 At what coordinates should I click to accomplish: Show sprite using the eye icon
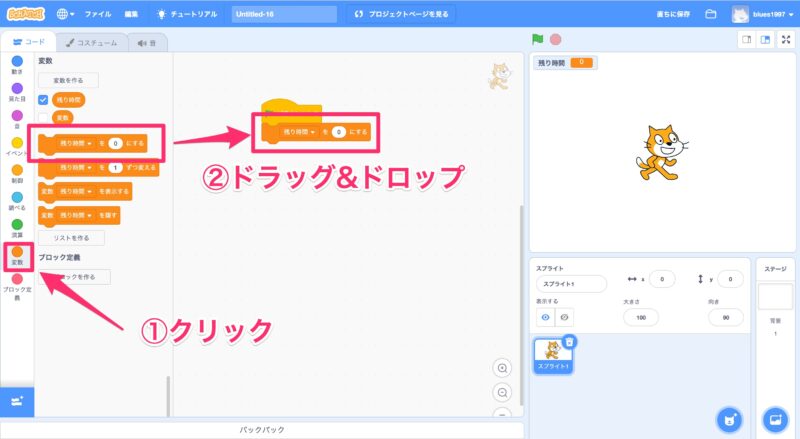[546, 316]
